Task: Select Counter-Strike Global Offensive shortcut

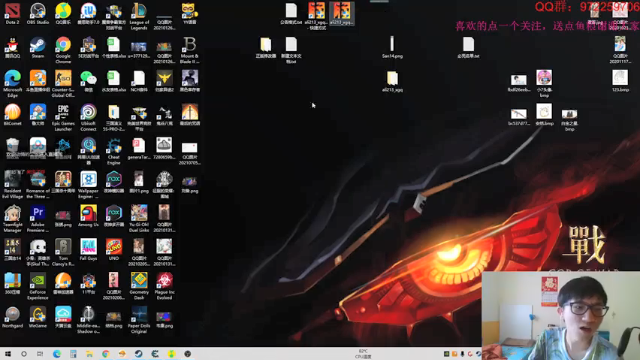Action: [63, 84]
